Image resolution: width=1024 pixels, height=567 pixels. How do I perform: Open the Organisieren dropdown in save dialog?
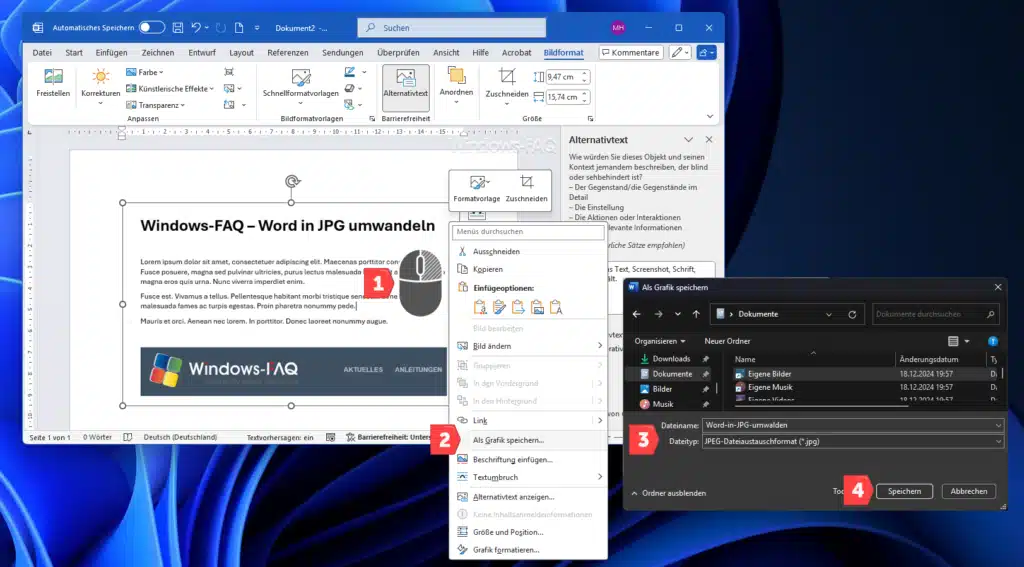[x=660, y=341]
